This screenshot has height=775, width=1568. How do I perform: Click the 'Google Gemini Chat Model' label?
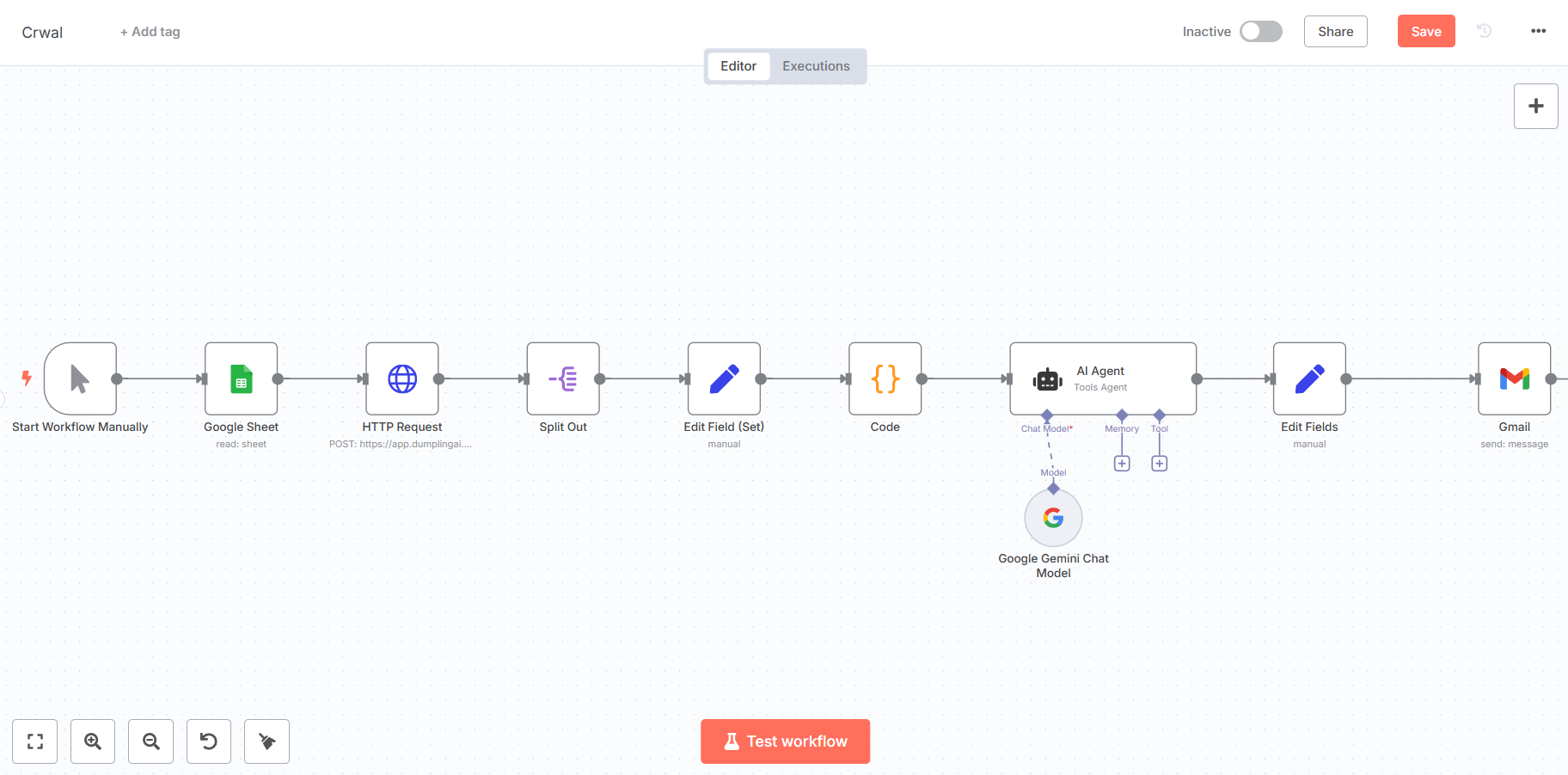[x=1053, y=566]
